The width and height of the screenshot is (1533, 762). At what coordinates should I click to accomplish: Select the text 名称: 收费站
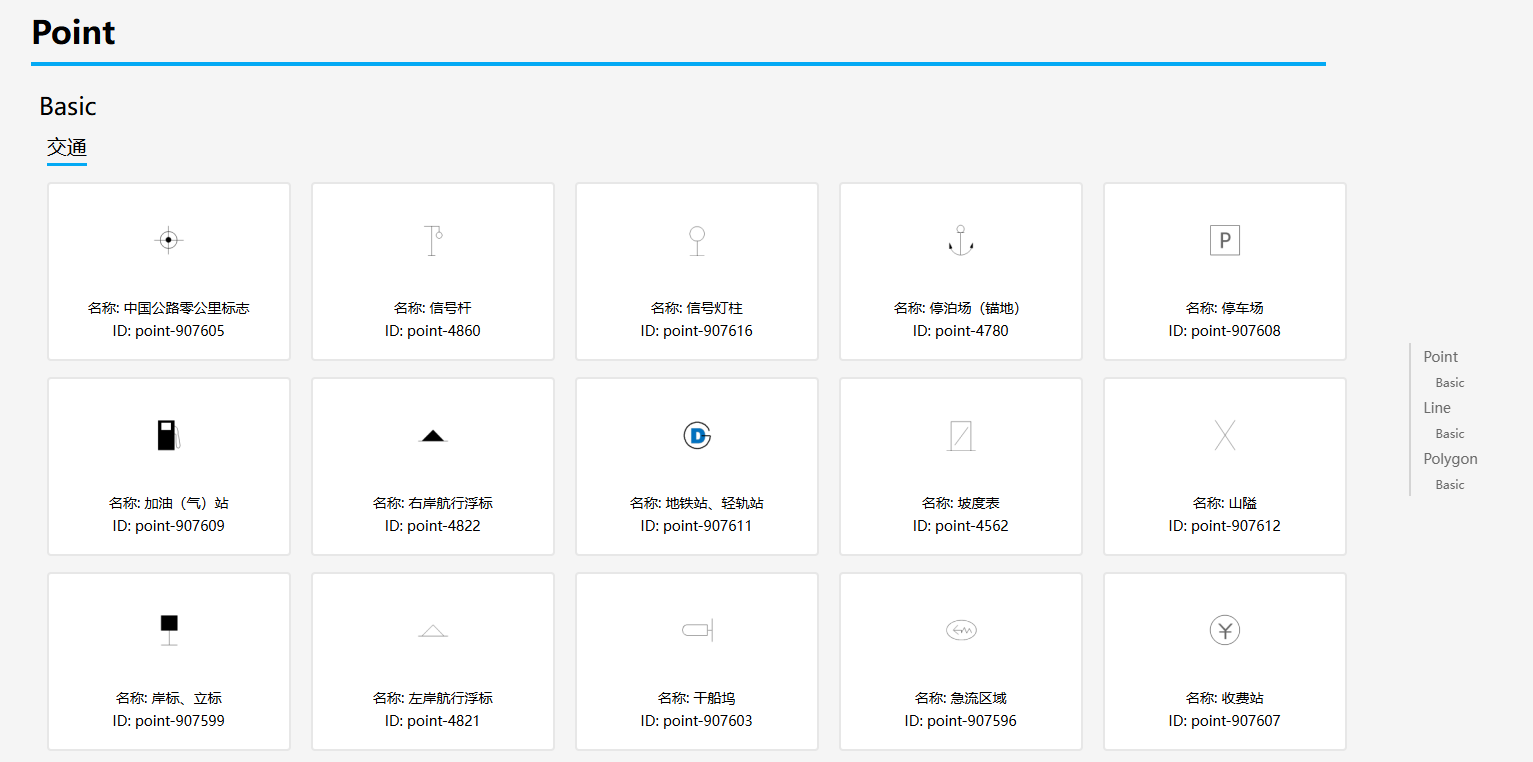pyautogui.click(x=1225, y=698)
